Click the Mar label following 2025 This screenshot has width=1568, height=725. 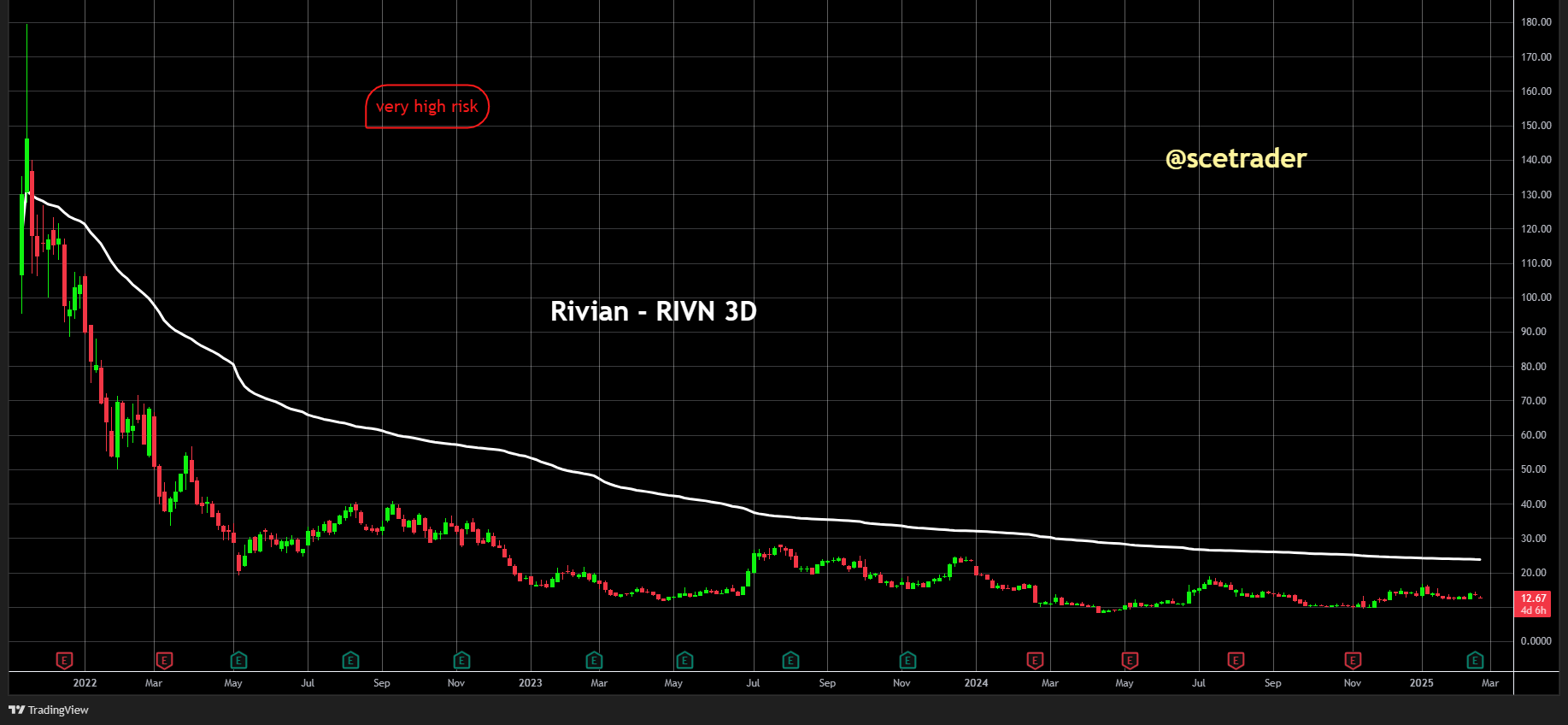click(1490, 683)
